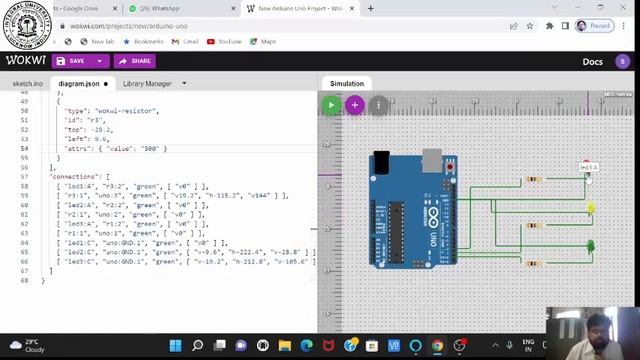640x360 pixels.
Task: Share the project using SHARE button
Action: point(135,61)
